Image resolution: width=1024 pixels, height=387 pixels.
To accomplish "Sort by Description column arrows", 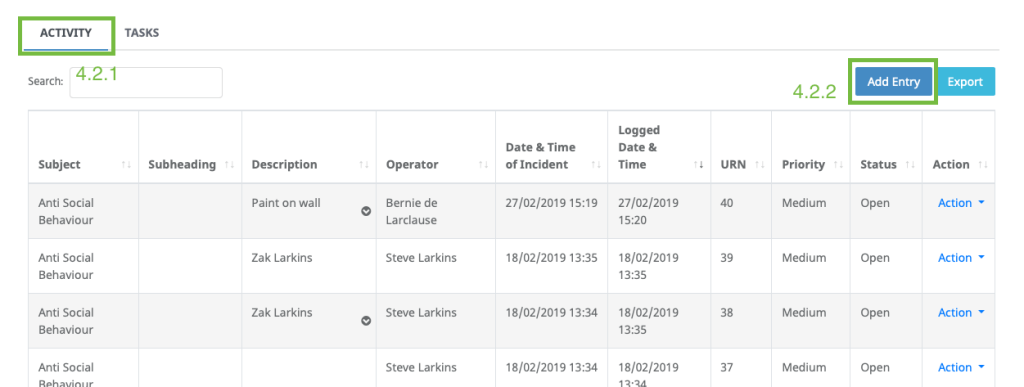I will pyautogui.click(x=364, y=165).
